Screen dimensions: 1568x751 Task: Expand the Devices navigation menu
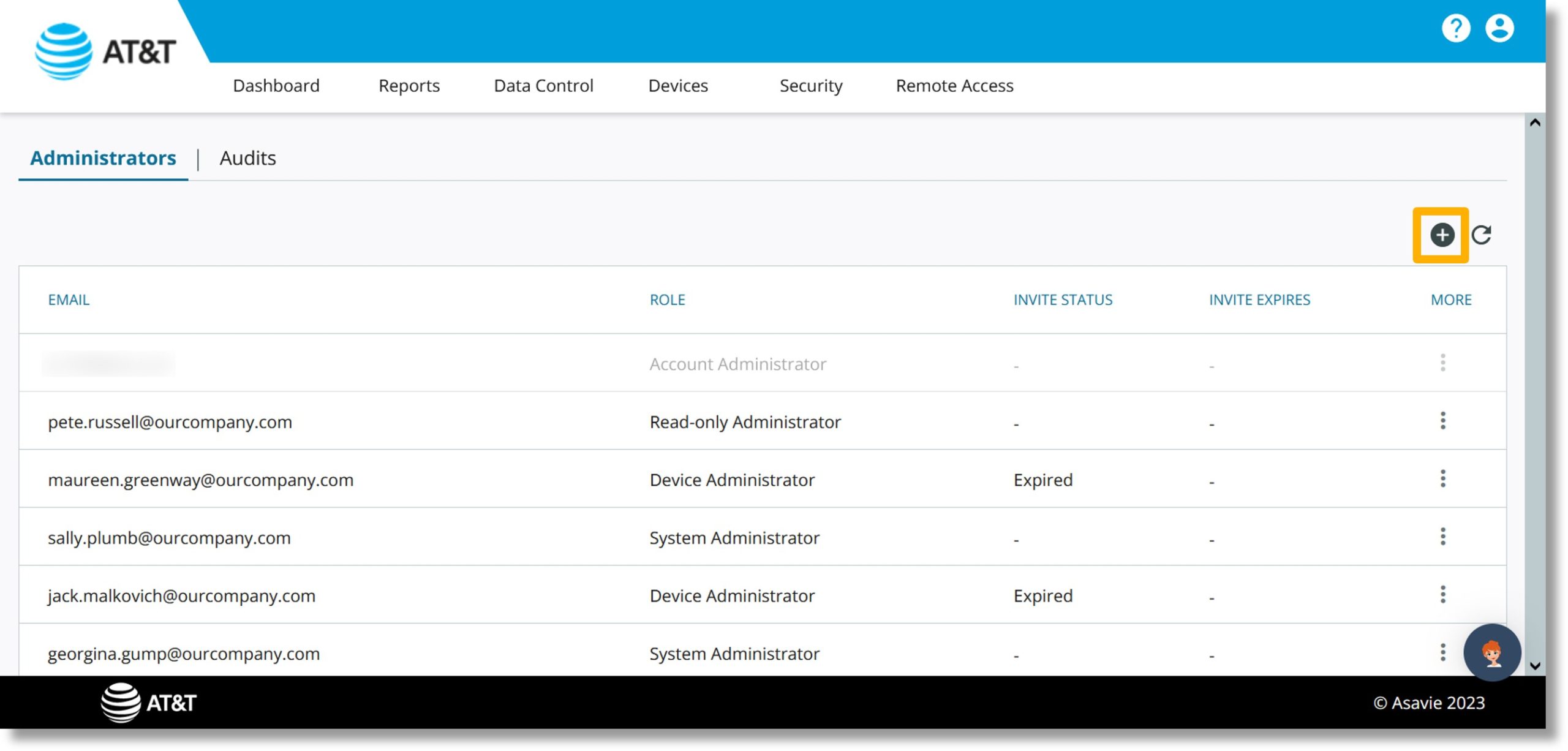[678, 85]
